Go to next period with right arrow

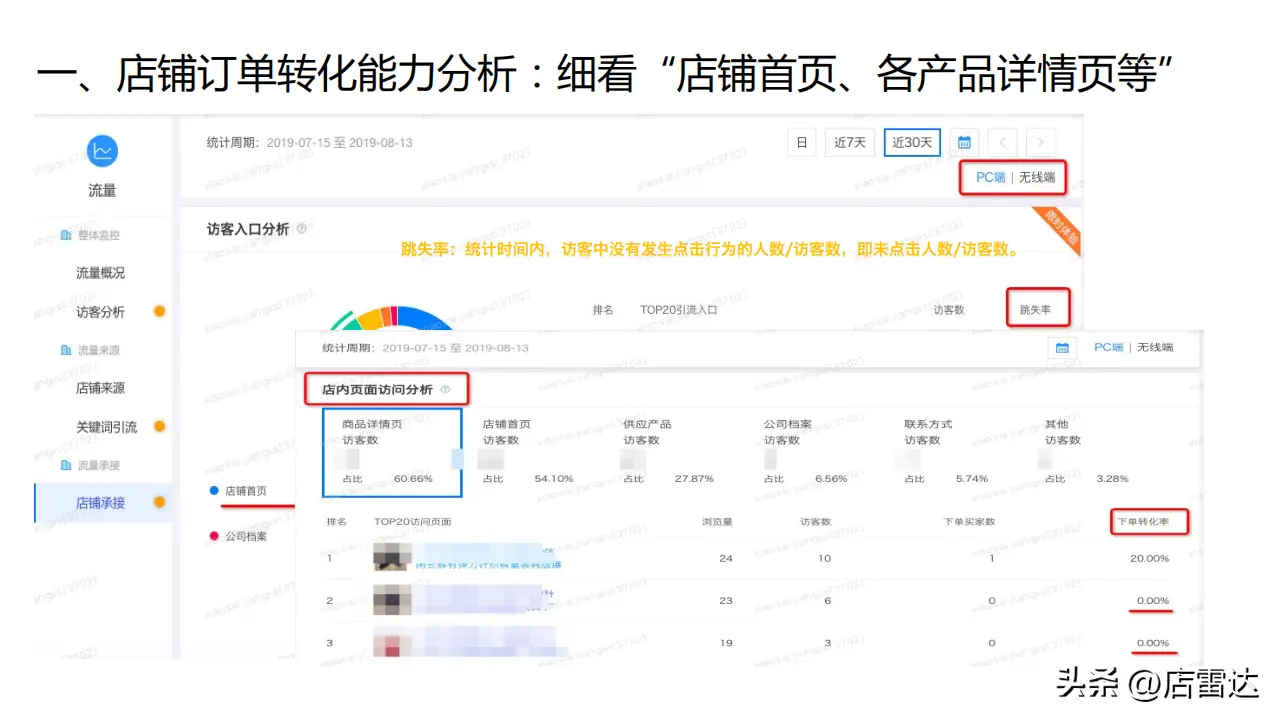[1041, 143]
